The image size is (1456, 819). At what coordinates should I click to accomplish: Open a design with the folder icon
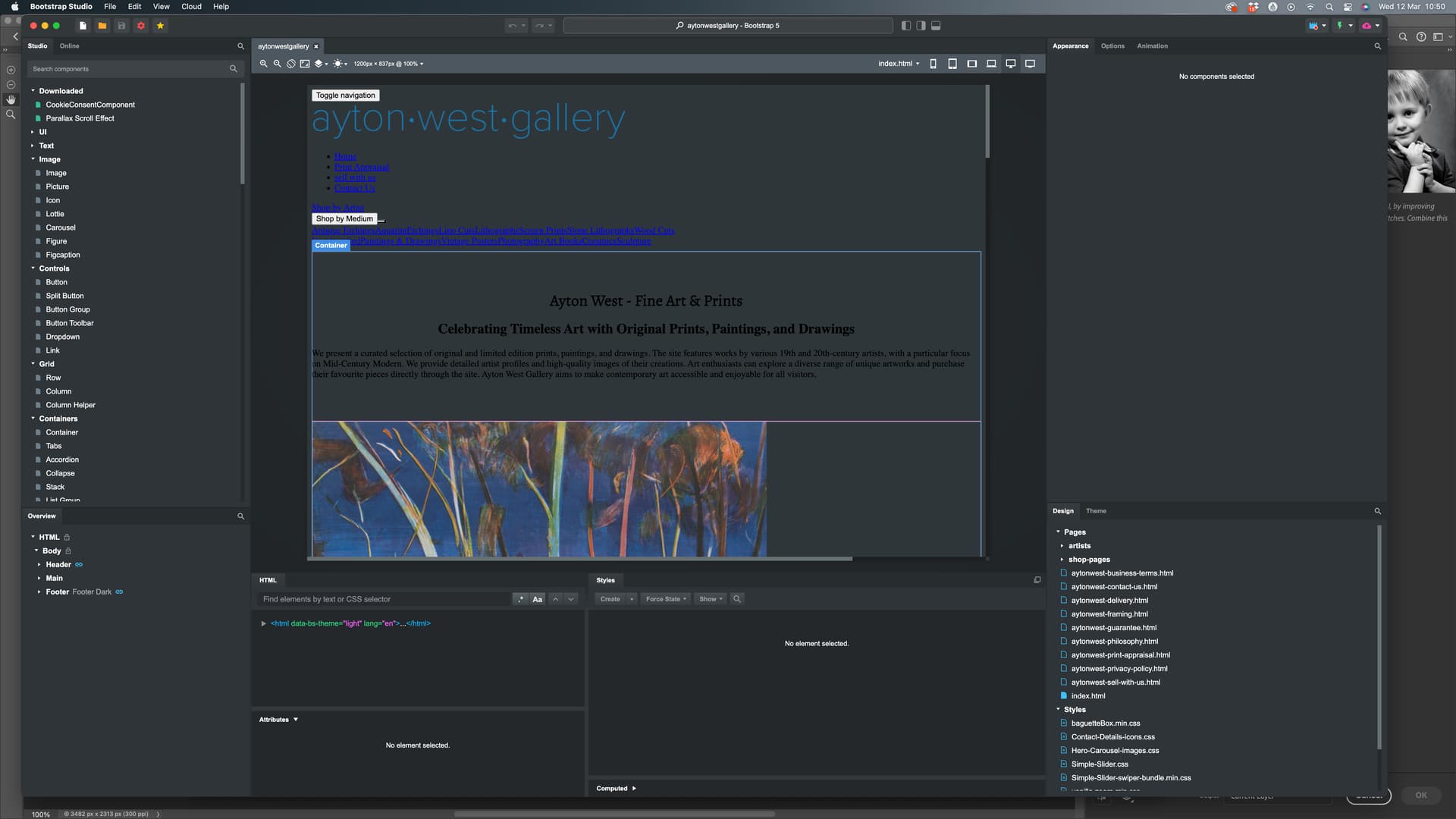point(102,26)
